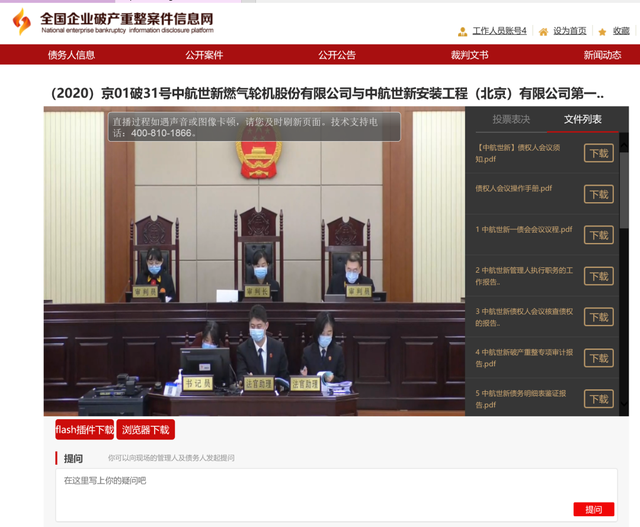This screenshot has height=527, width=640.
Task: Click the 收藏 link
Action: click(621, 31)
